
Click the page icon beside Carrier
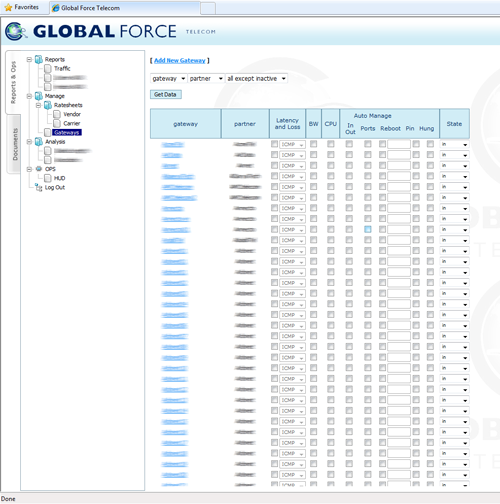(x=57, y=123)
